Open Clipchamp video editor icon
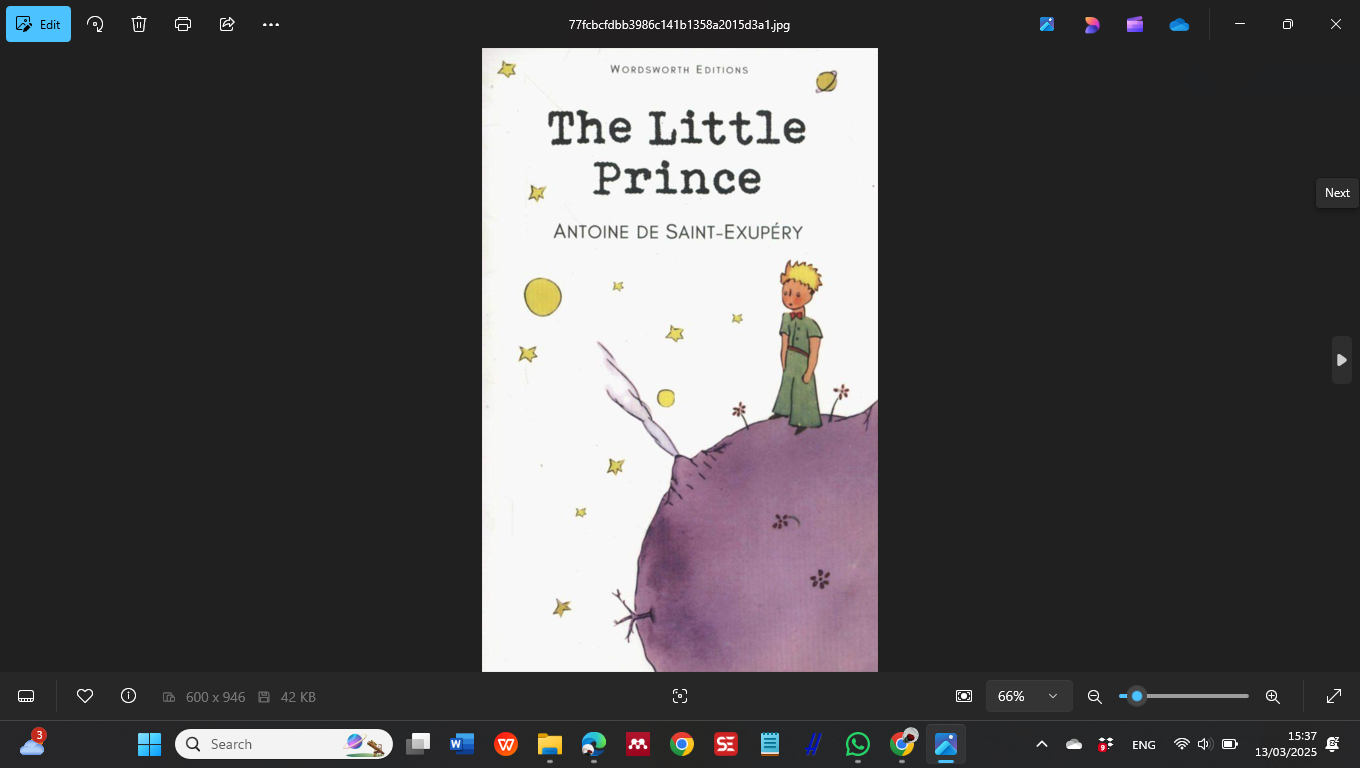Image resolution: width=1360 pixels, height=768 pixels. pyautogui.click(x=1135, y=24)
